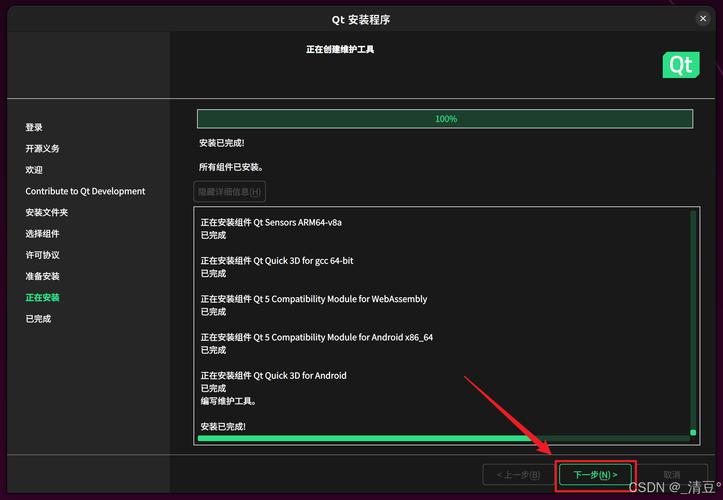Image resolution: width=723 pixels, height=500 pixels.
Task: Select the 安装文件夹 step in the sidebar
Action: [47, 212]
